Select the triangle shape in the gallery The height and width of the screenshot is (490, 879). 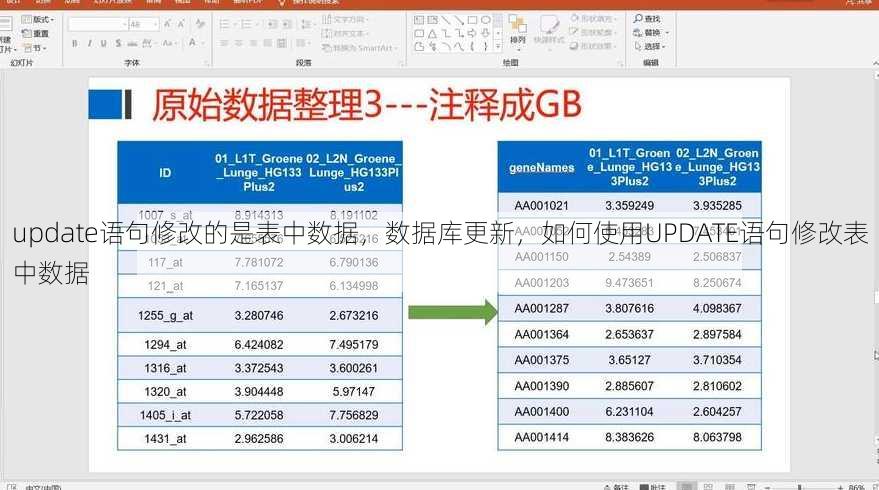(x=432, y=34)
